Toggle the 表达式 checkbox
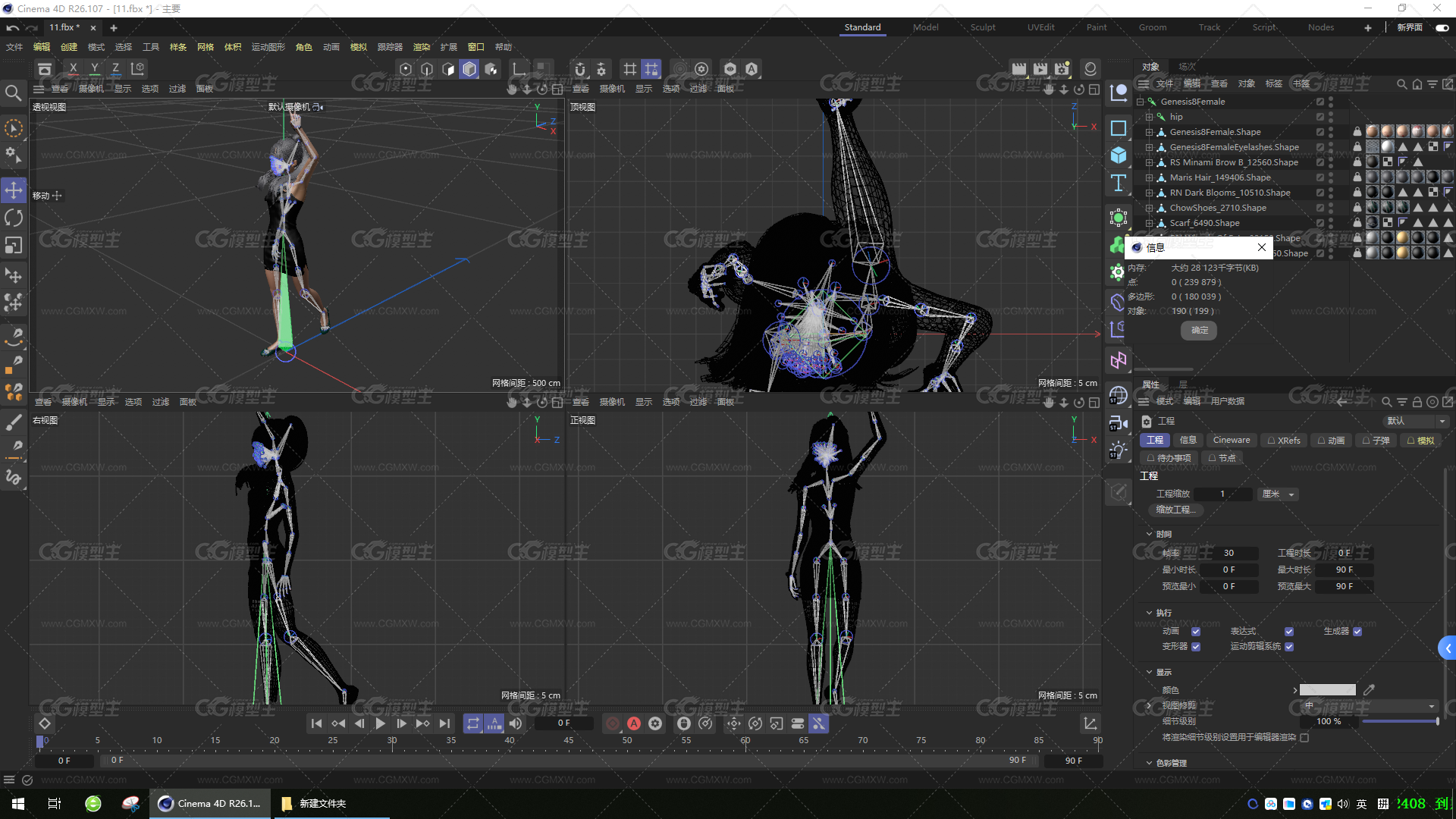 pos(1289,632)
